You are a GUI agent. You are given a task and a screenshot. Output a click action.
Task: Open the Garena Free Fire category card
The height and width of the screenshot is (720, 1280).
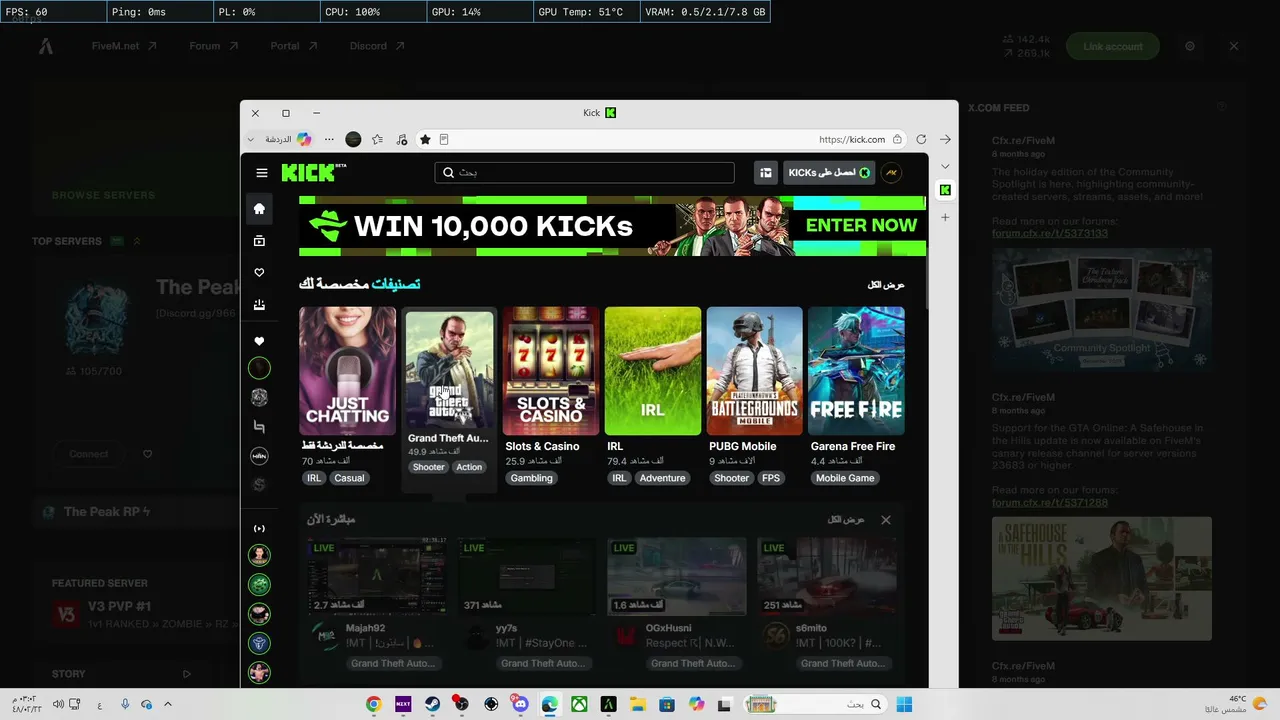tap(856, 371)
